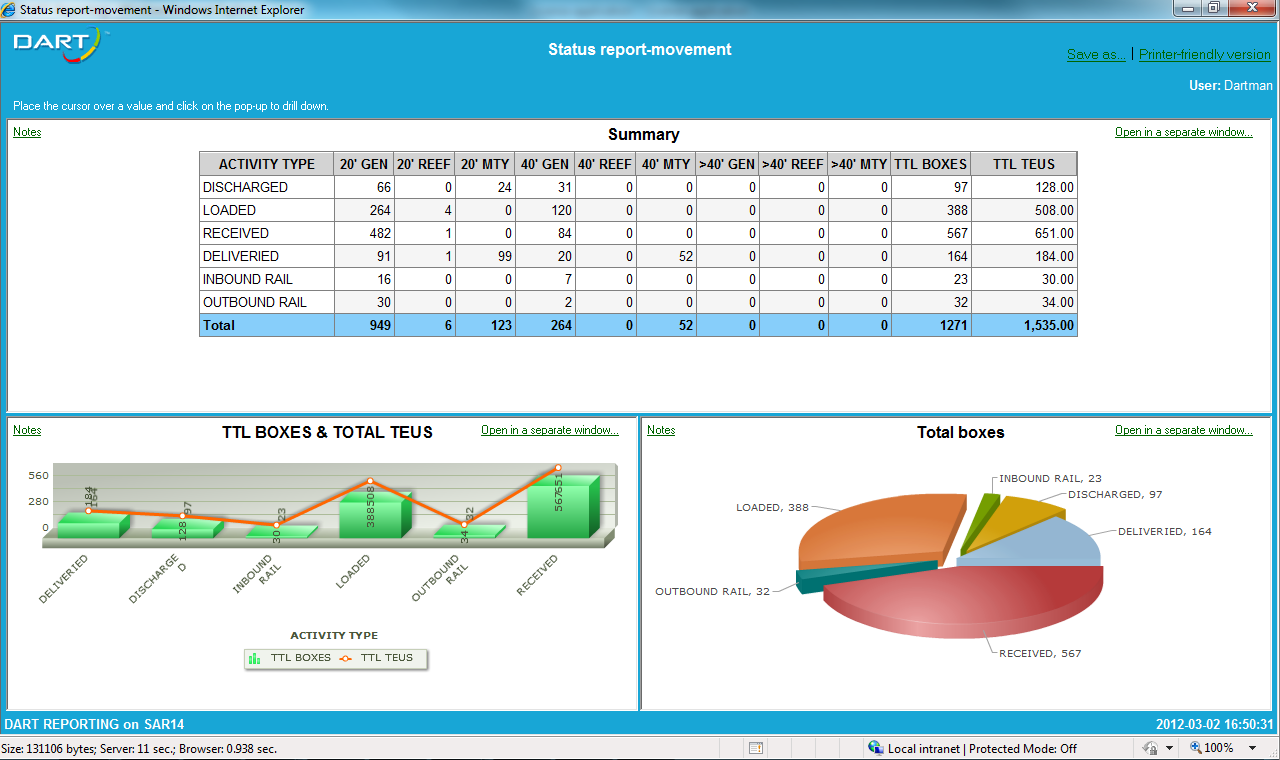The image size is (1280, 760).
Task: Click the zoom magnifier icon at 100%
Action: coord(1196,748)
